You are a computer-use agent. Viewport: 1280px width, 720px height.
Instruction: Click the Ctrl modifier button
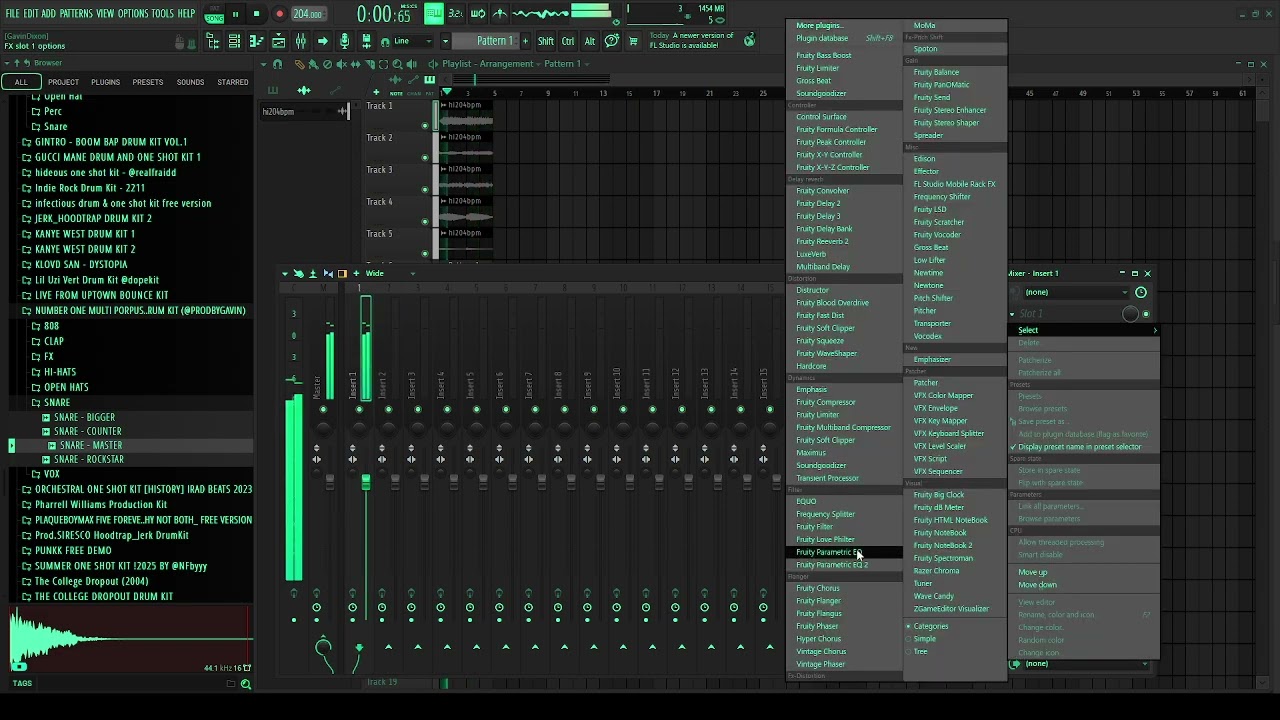click(x=568, y=41)
